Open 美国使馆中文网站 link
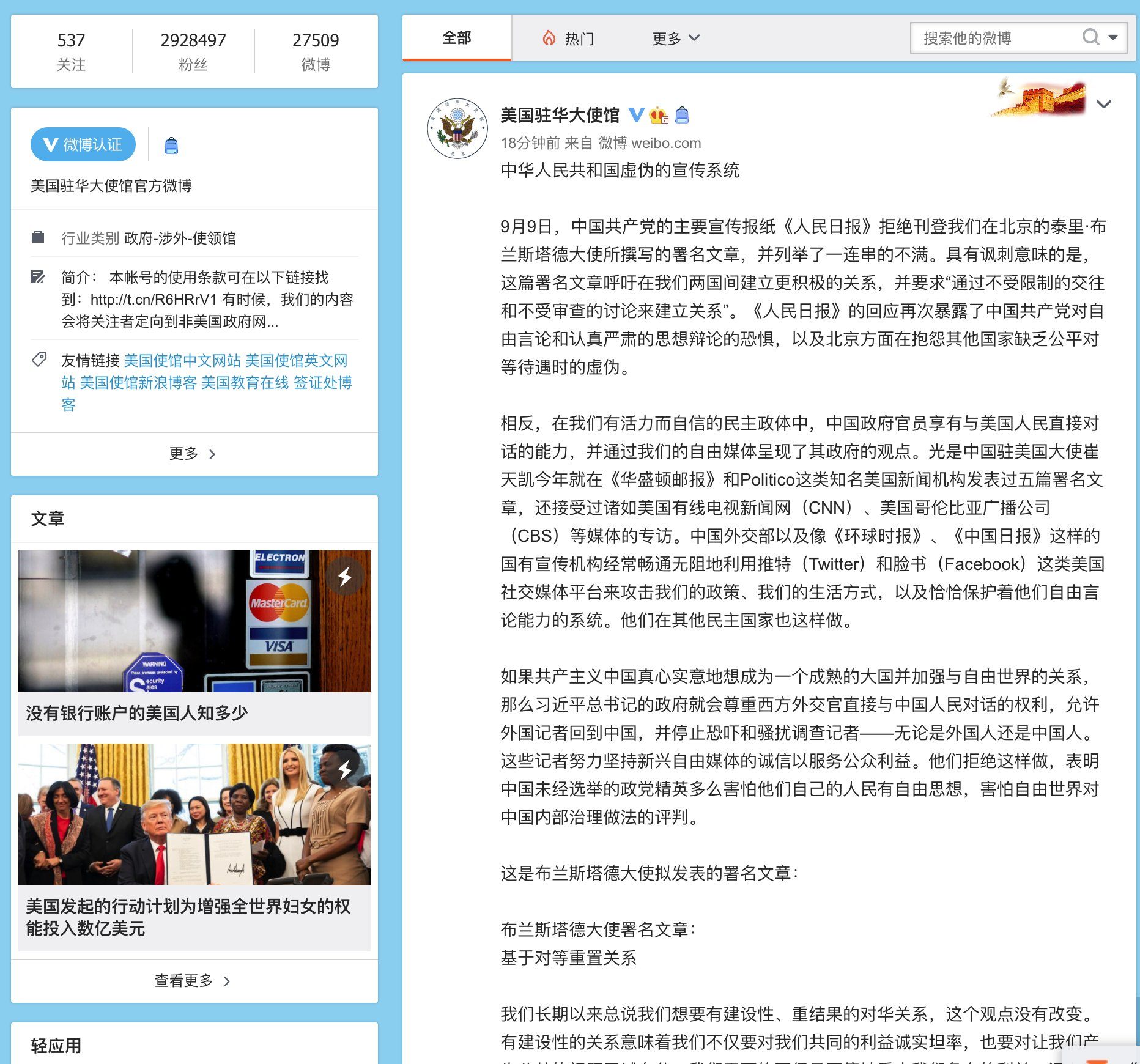The height and width of the screenshot is (1064, 1140). [182, 361]
